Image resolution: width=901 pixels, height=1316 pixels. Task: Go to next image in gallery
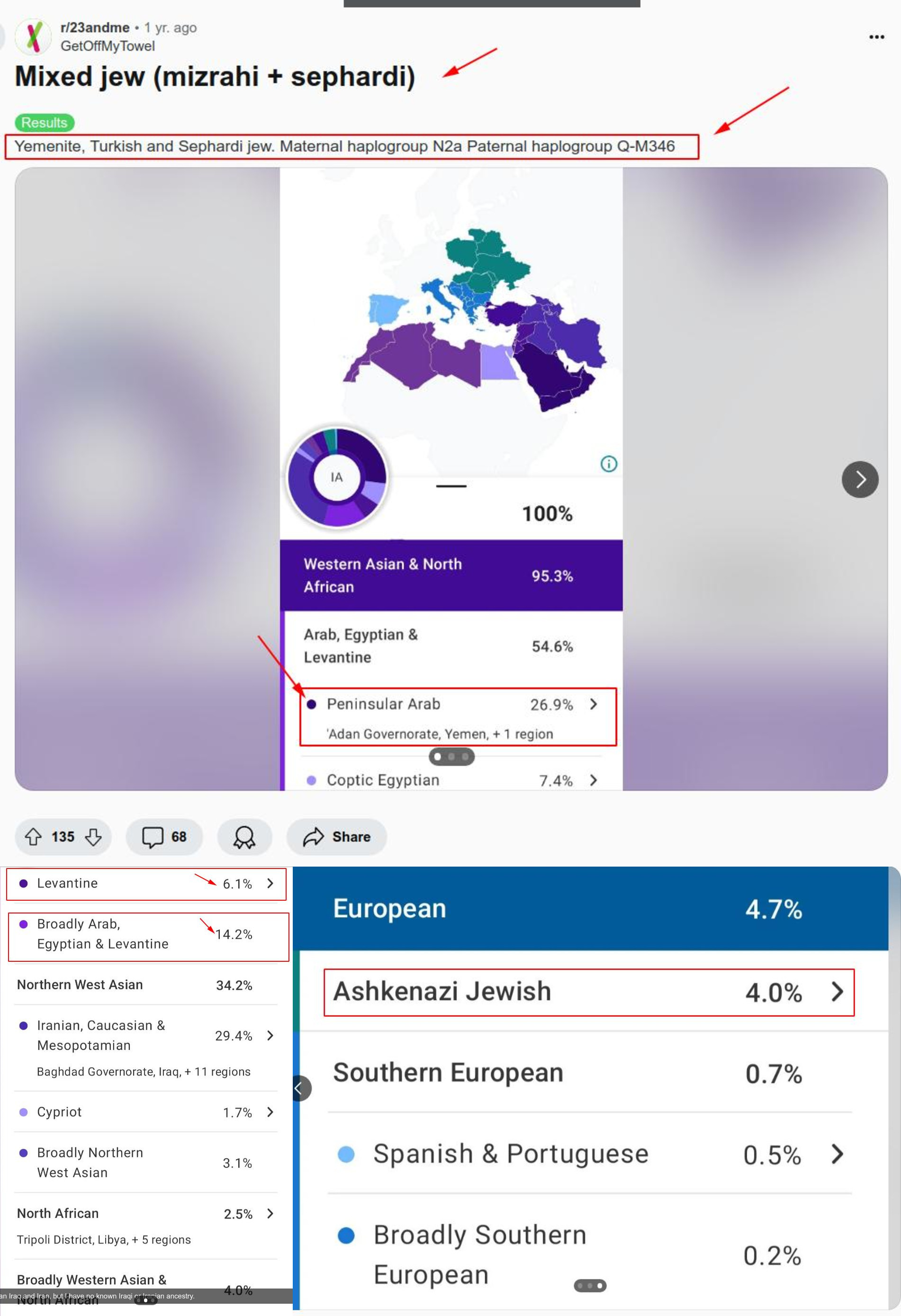pyautogui.click(x=860, y=479)
